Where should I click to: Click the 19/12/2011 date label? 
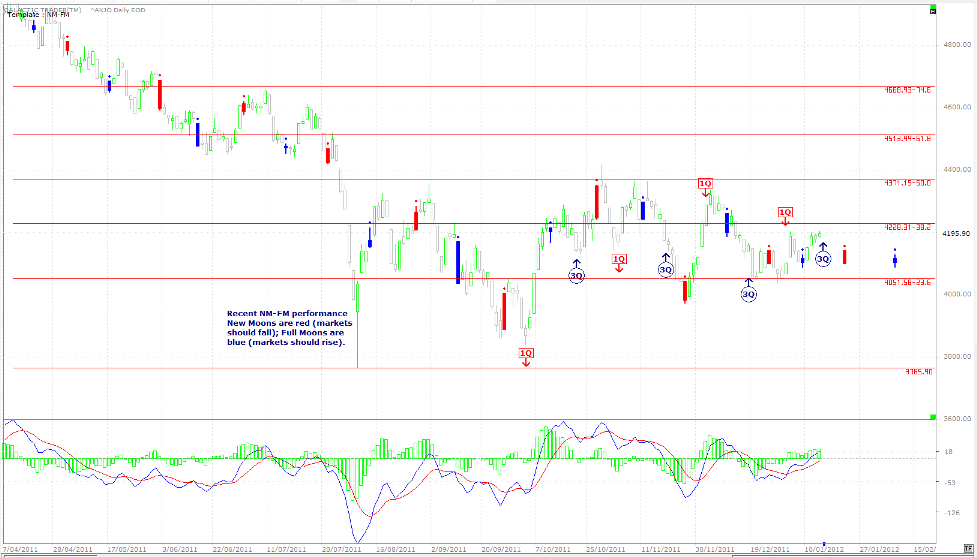(769, 550)
